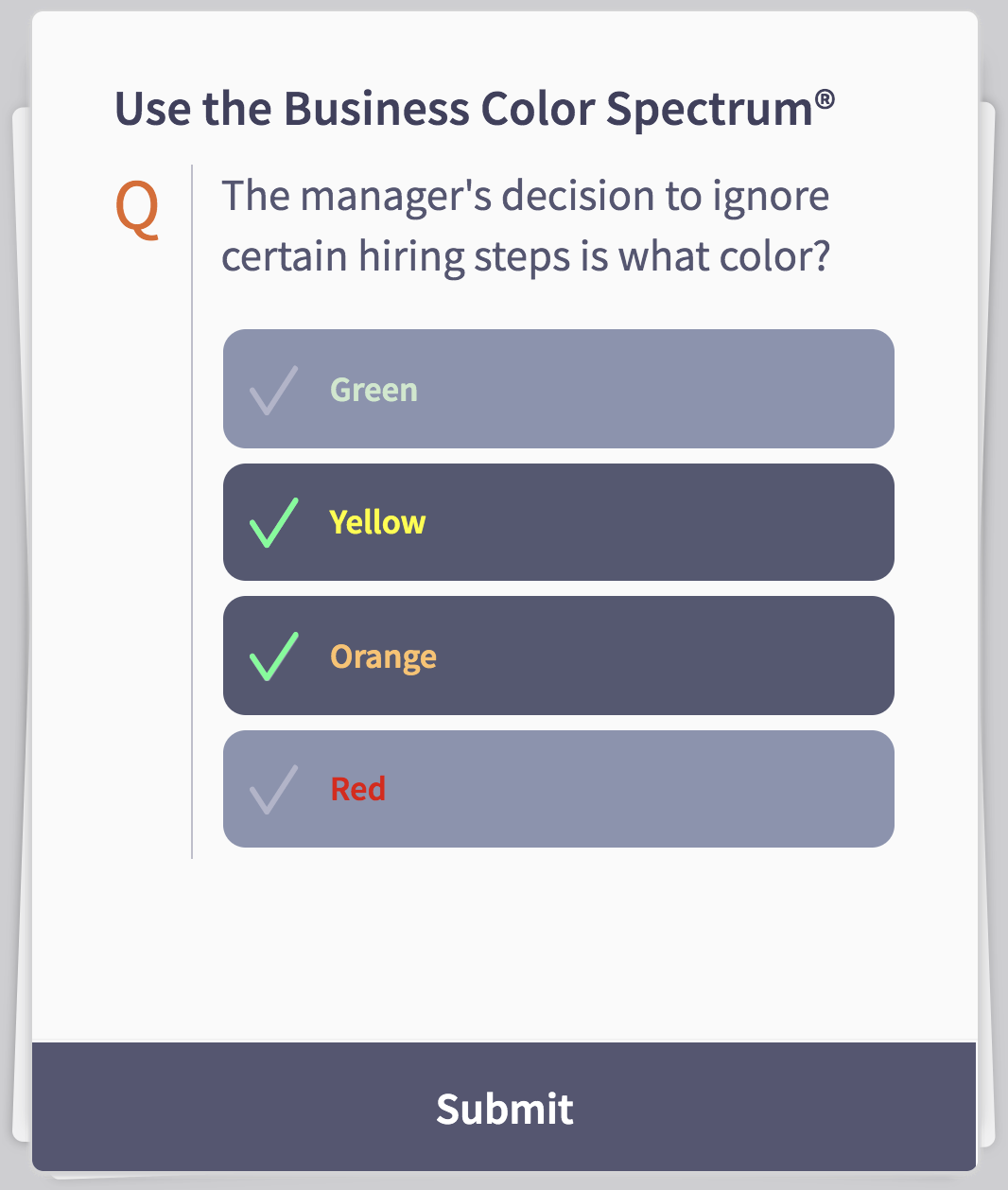Click the Yellow answer label text
1008x1190 pixels.
click(377, 522)
